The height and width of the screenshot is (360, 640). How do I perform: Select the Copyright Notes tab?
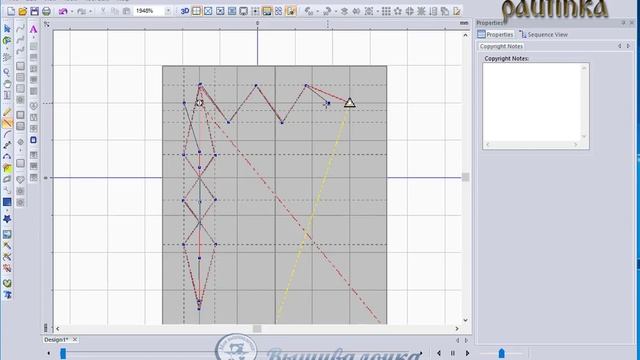coord(501,46)
